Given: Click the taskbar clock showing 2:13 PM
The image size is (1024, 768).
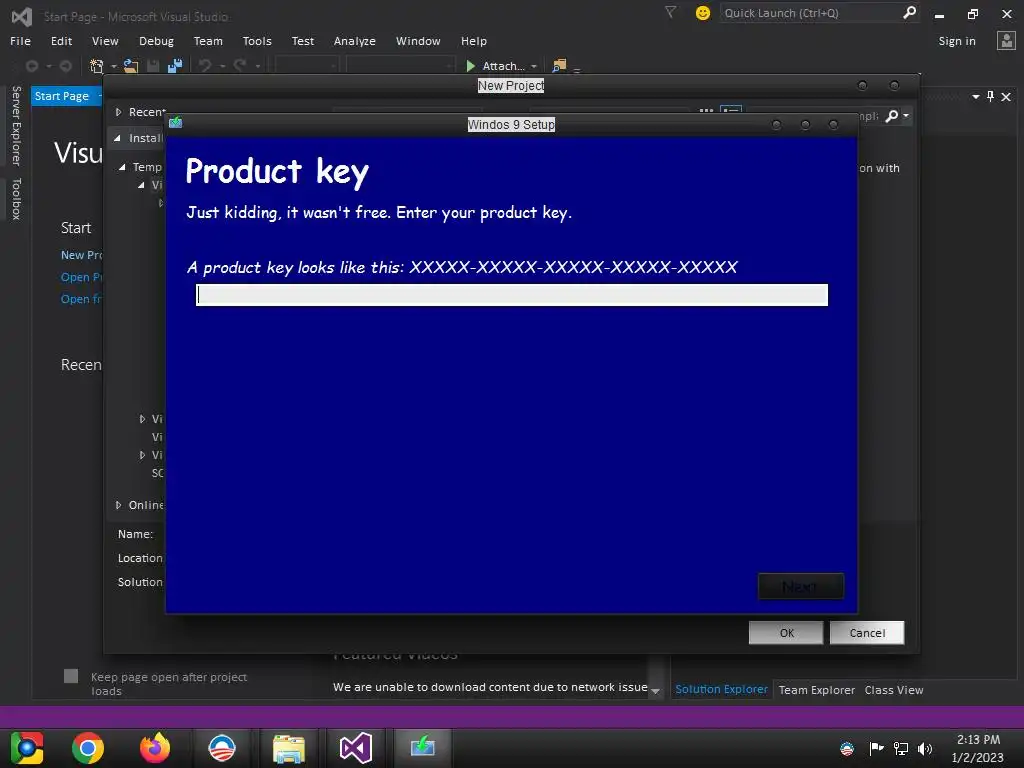Looking at the screenshot, I should tap(978, 748).
